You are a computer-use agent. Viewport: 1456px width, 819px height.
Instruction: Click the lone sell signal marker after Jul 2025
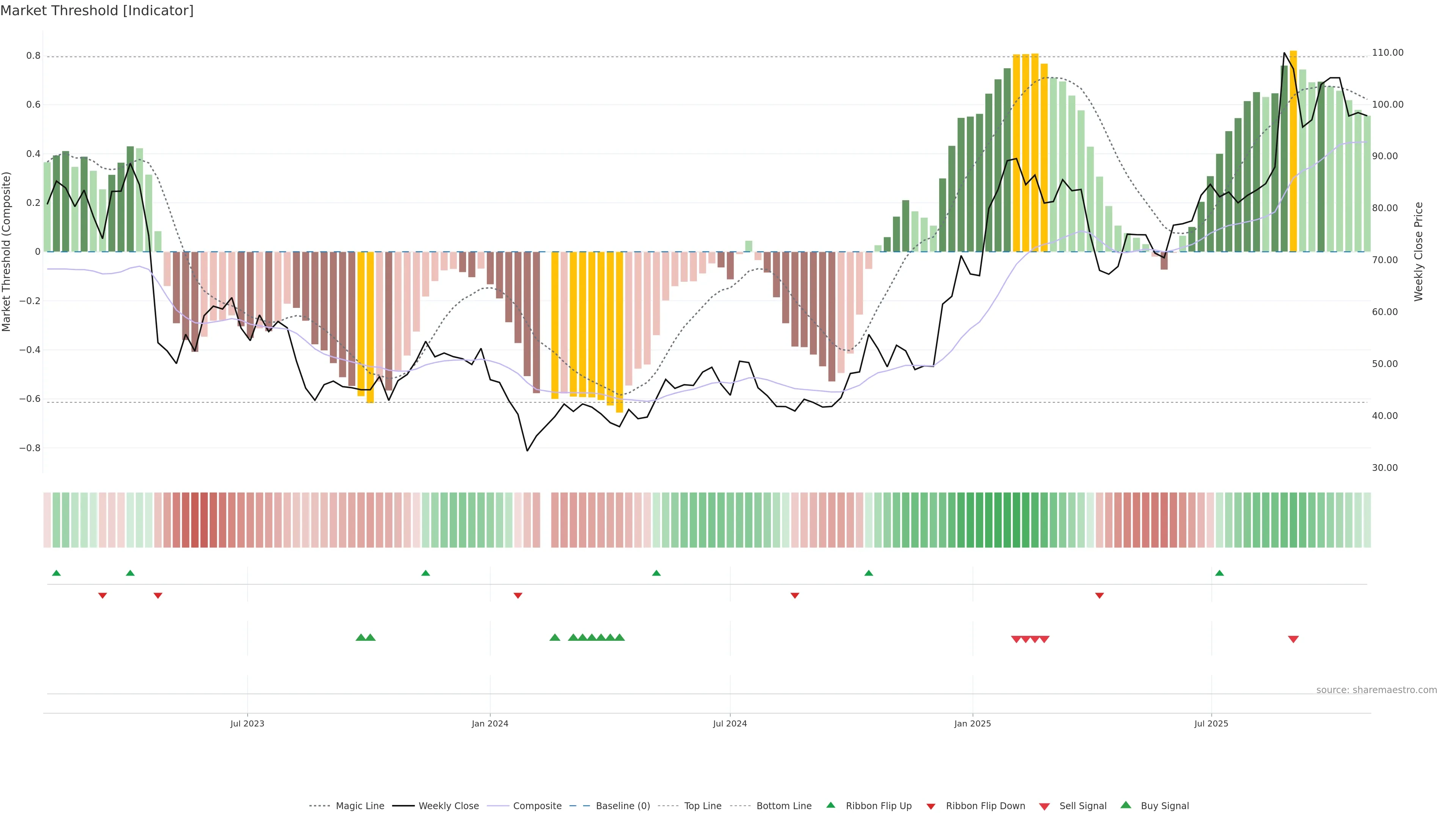coord(1293,639)
